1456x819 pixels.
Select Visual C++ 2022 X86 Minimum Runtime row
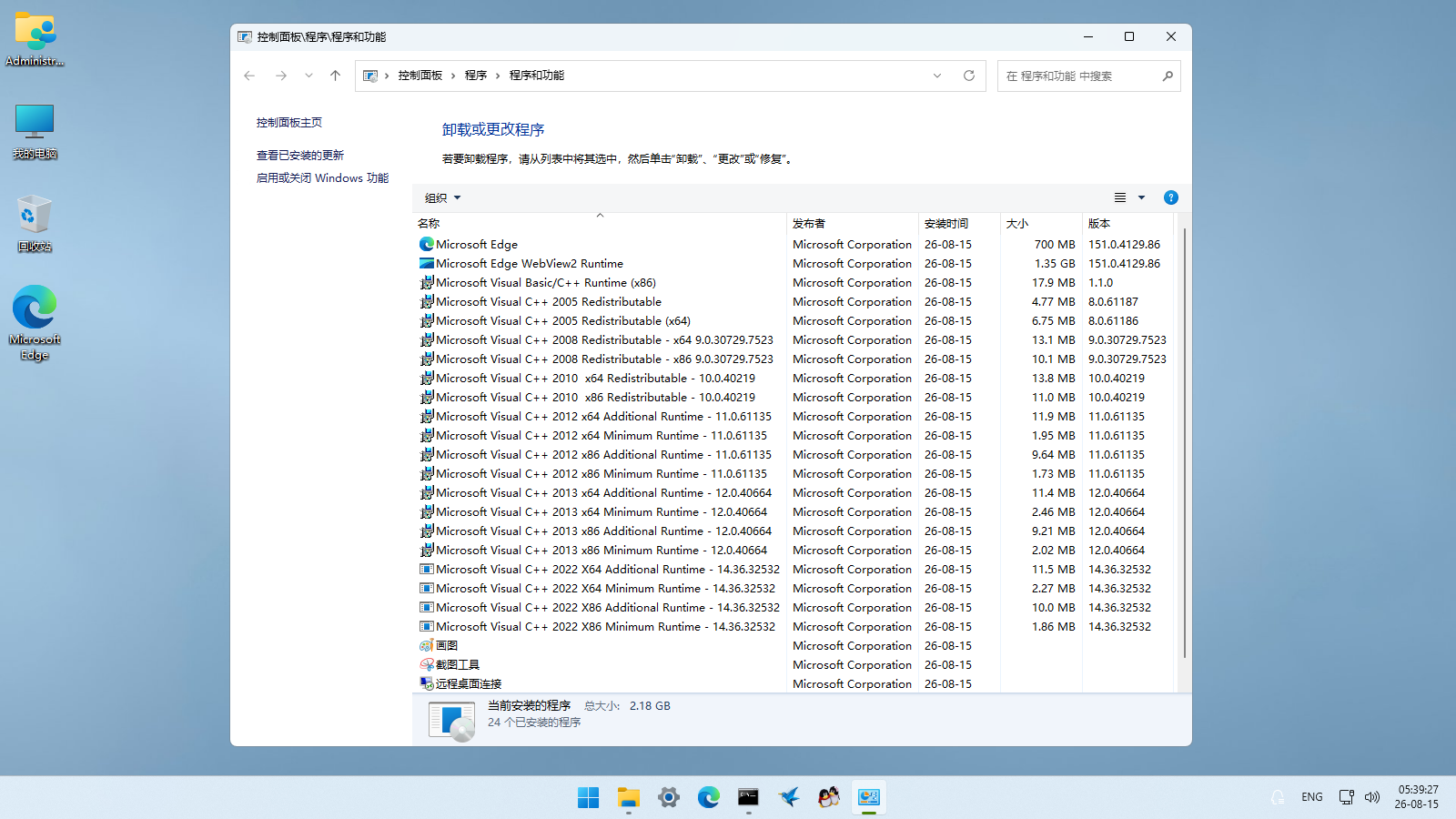click(x=794, y=627)
